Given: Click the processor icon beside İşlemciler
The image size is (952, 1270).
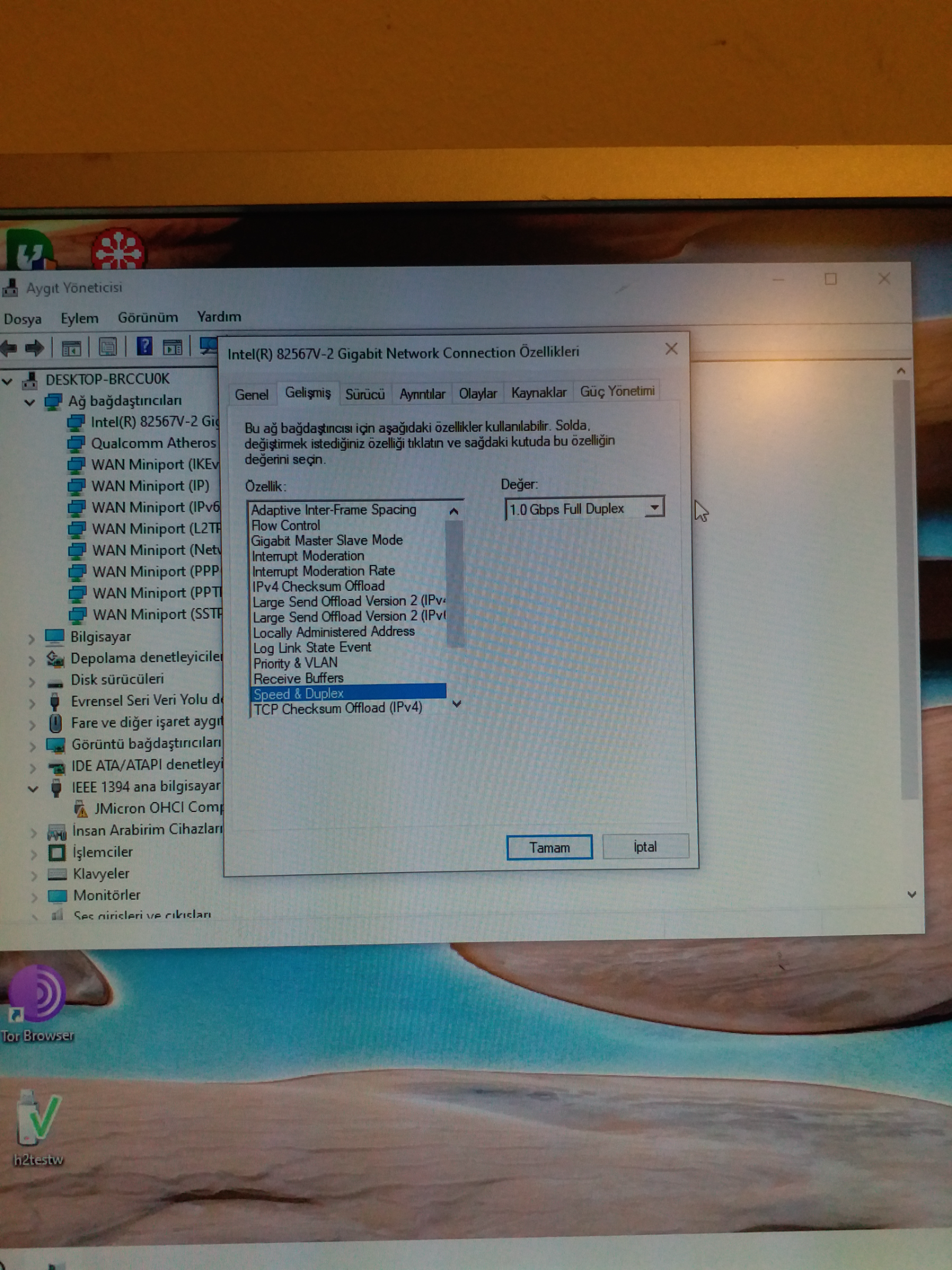Looking at the screenshot, I should pyautogui.click(x=57, y=852).
